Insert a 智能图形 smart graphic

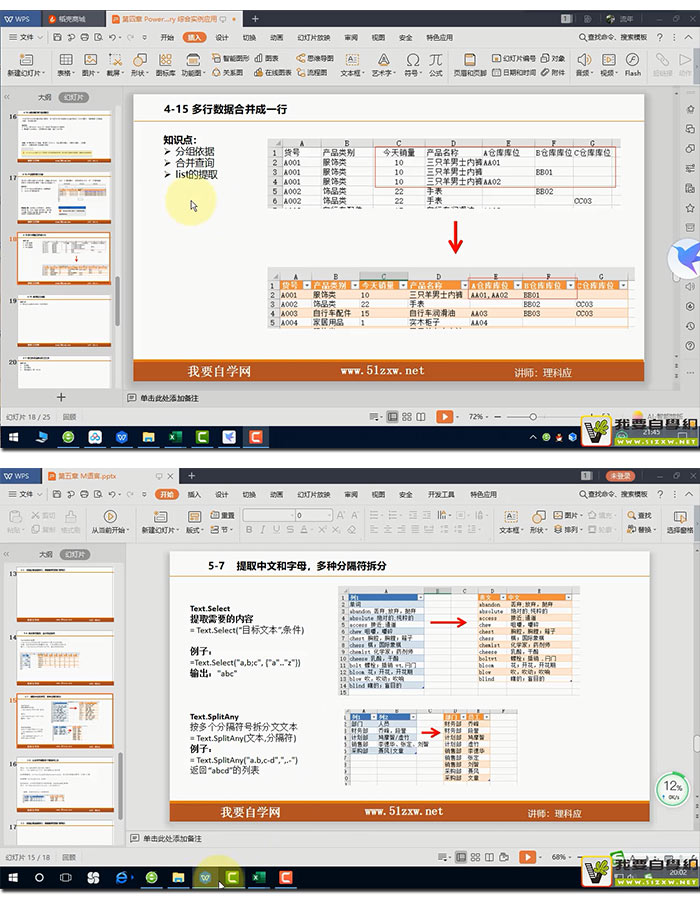[x=230, y=58]
